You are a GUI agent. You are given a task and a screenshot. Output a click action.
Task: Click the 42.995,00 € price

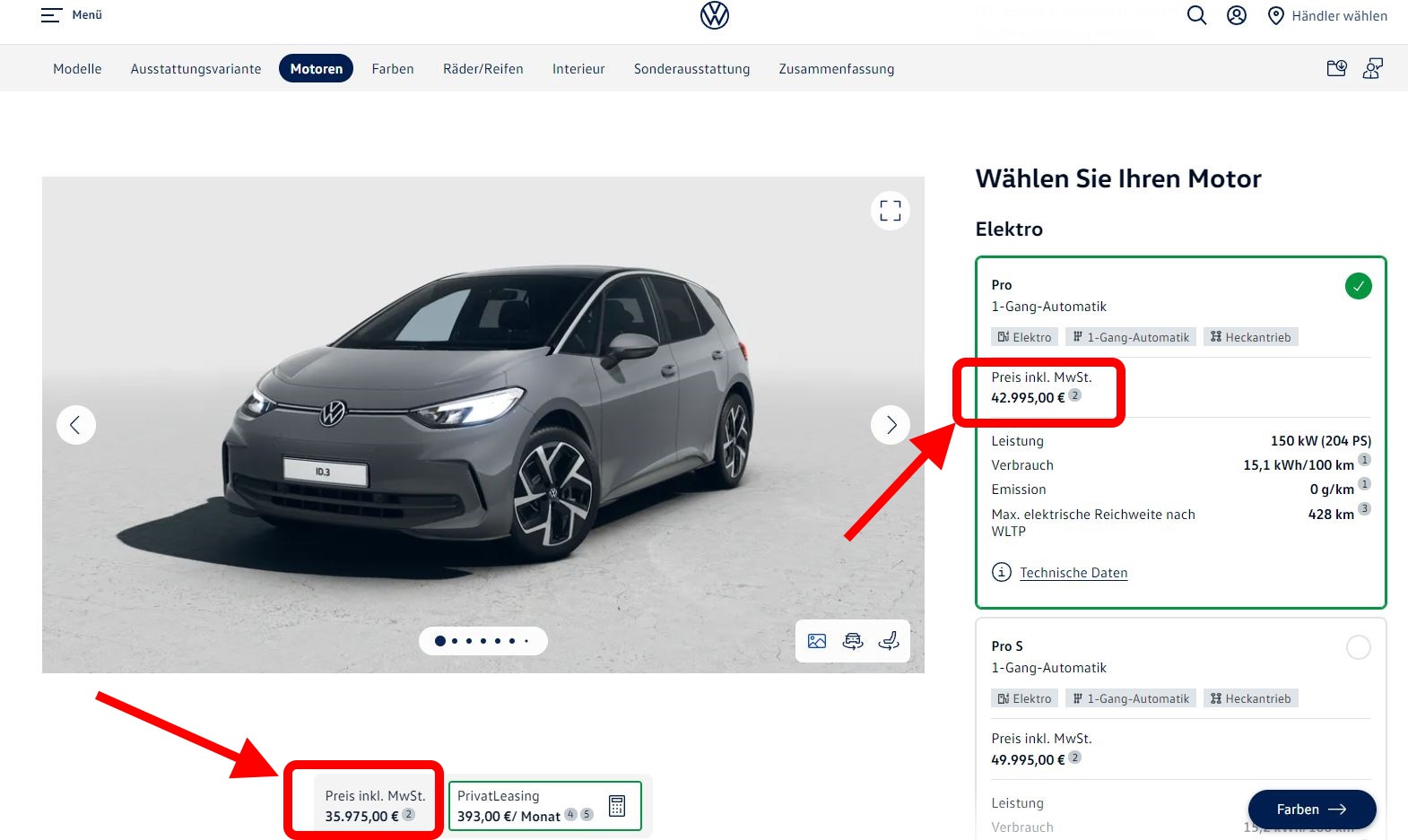click(1028, 398)
